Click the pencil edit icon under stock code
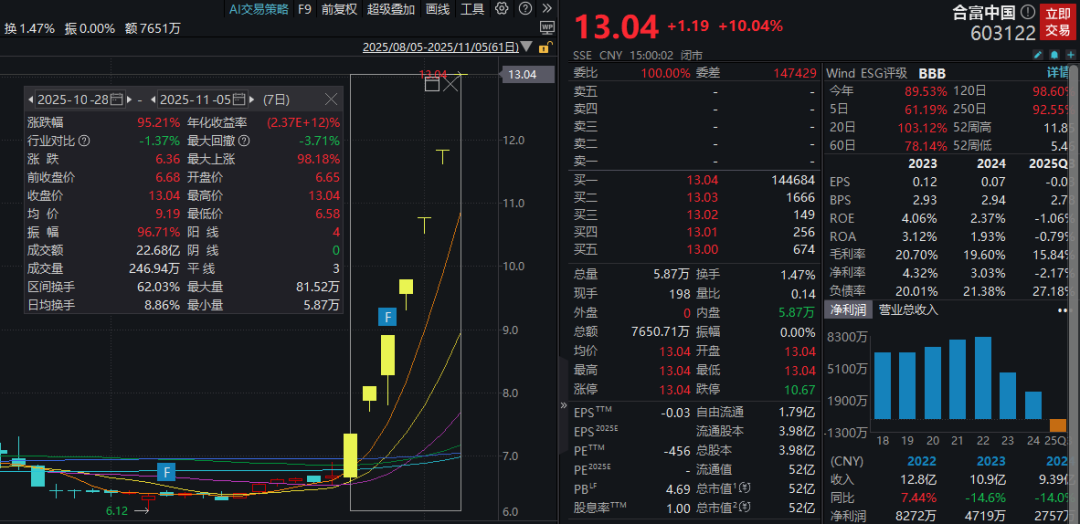 click(1037, 55)
